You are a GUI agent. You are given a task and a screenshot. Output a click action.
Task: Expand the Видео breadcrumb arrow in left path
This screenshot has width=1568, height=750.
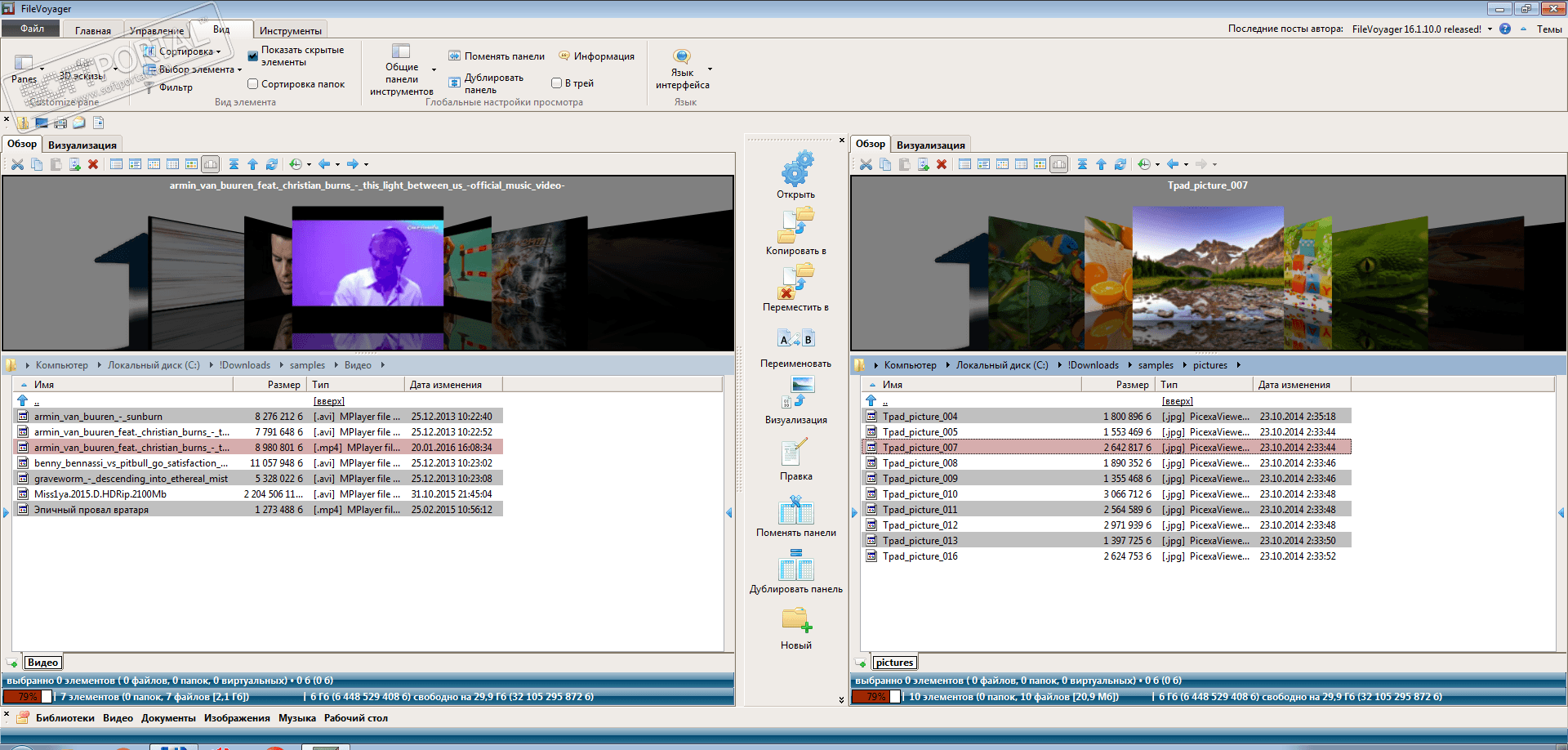382,365
